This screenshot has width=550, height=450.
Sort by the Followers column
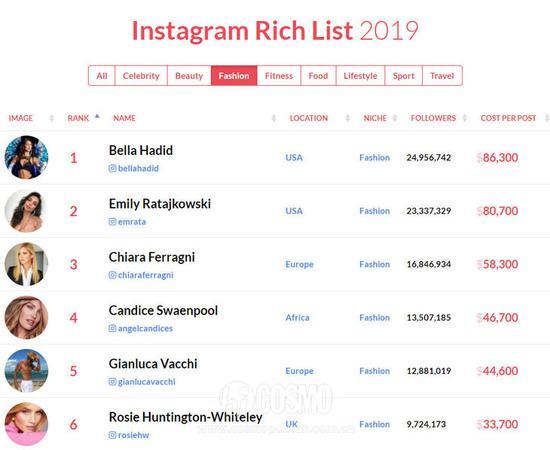[433, 118]
